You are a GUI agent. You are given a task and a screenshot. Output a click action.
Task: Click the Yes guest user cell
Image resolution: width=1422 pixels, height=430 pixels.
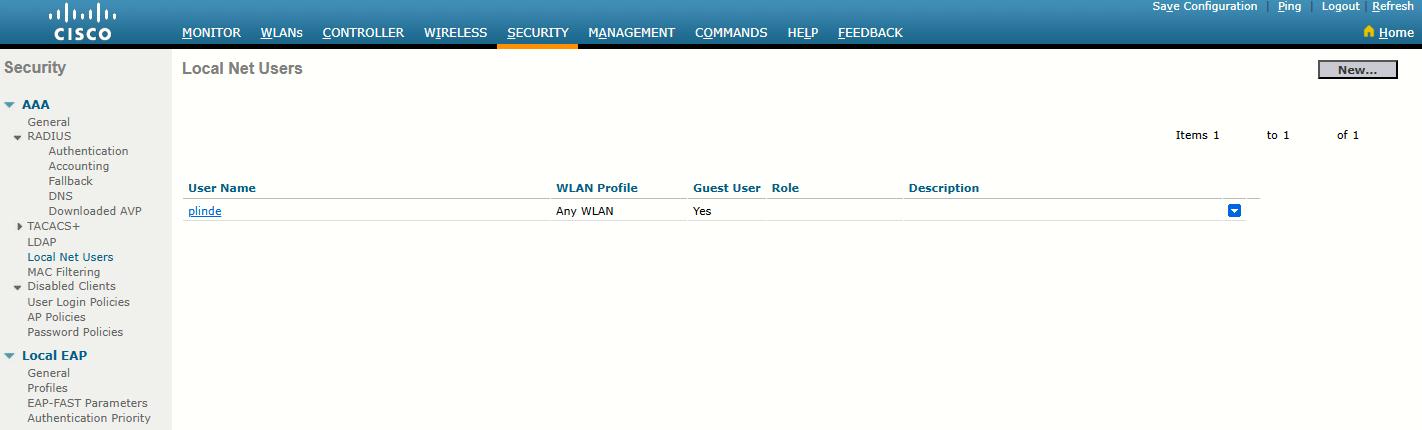pyautogui.click(x=702, y=211)
